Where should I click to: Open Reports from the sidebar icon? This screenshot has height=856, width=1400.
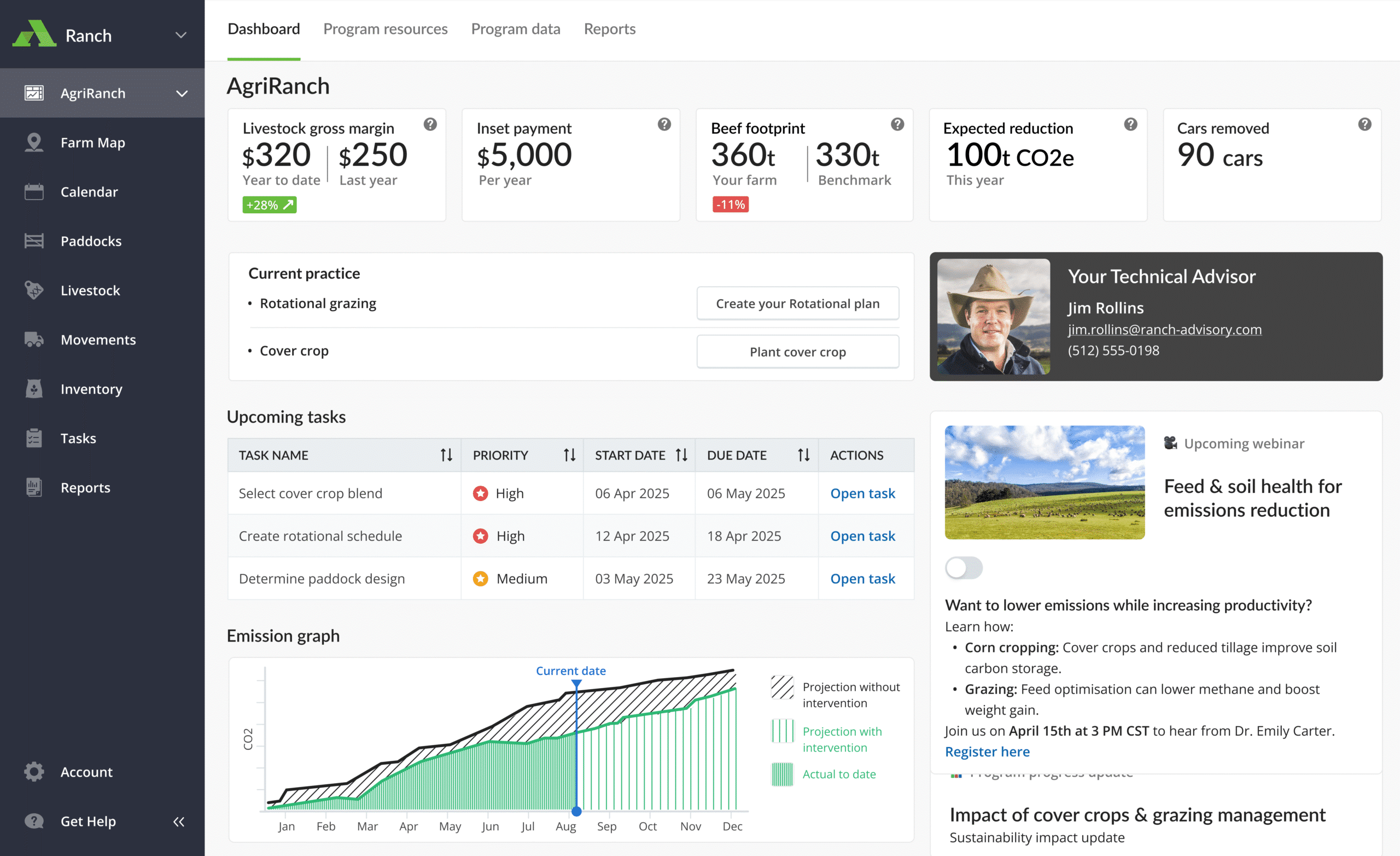pos(33,487)
